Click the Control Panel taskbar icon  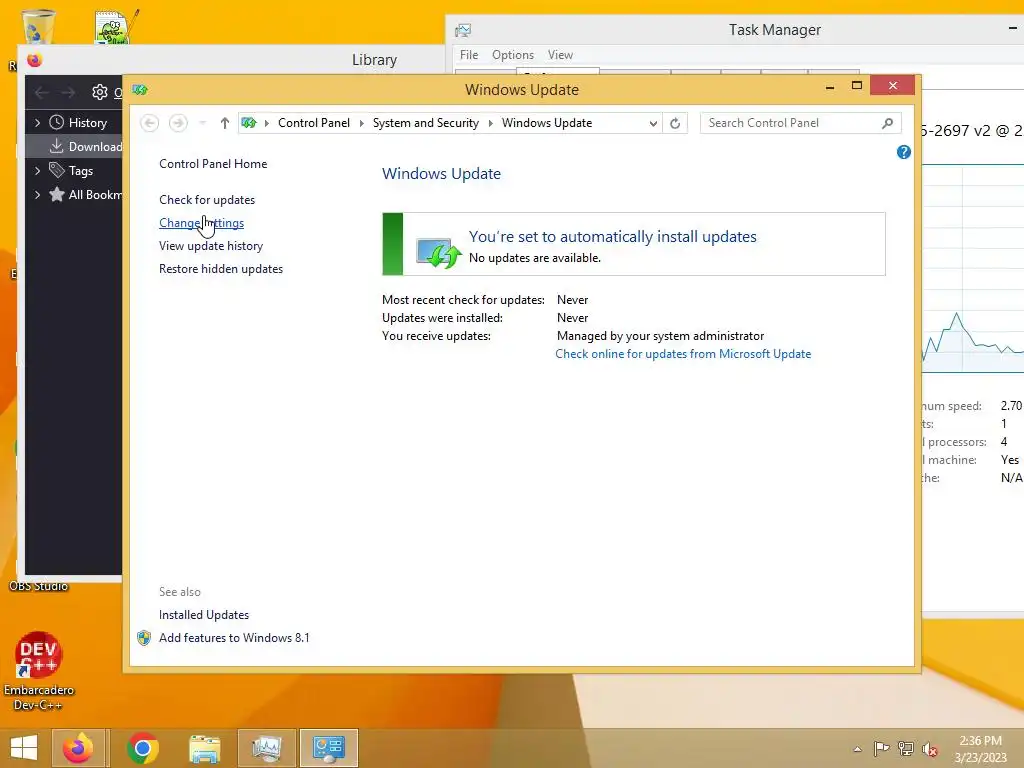[x=328, y=748]
